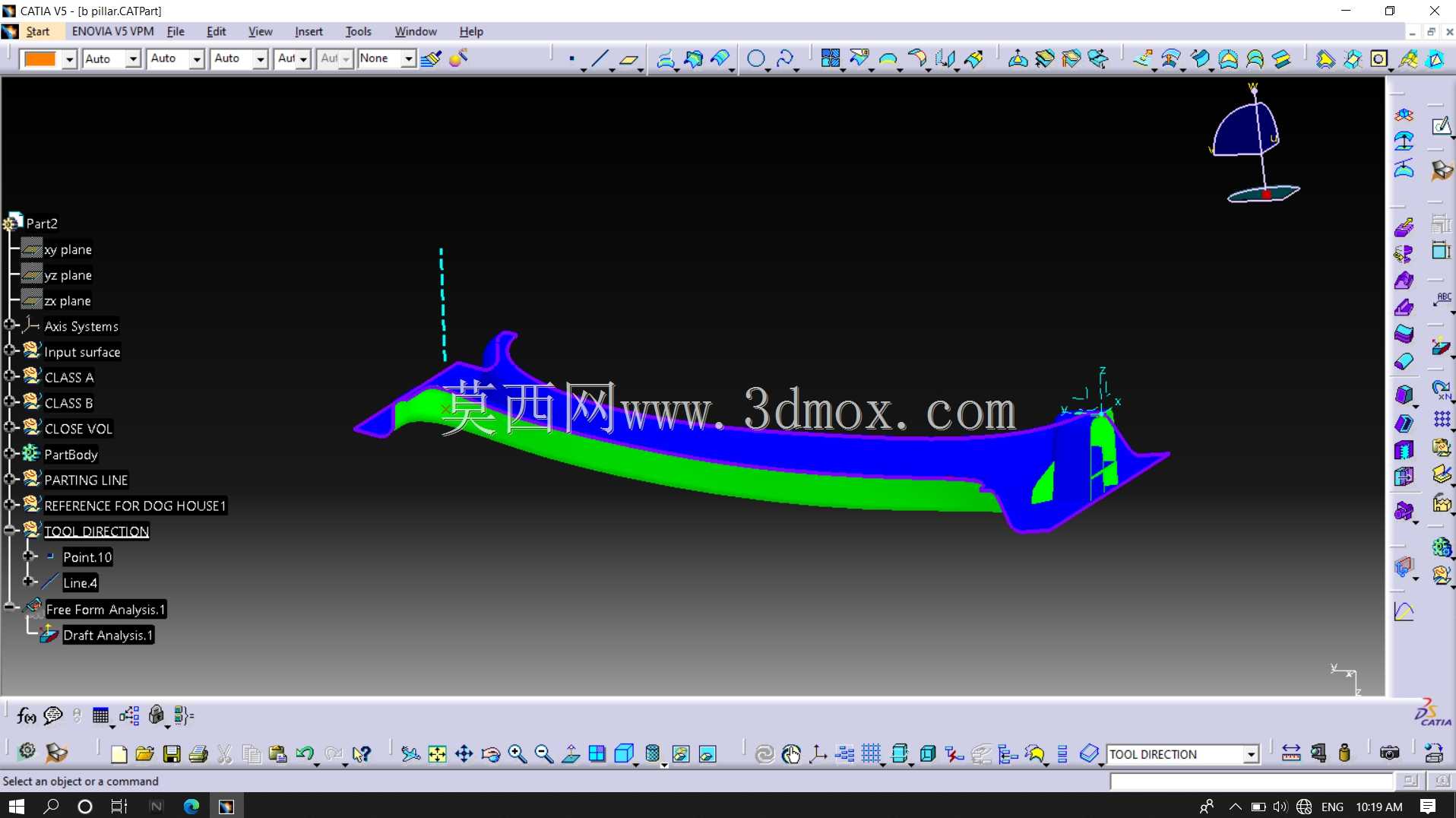Screen dimensions: 1456x818
Task: Click the Paste clipboard icon
Action: 277,753
